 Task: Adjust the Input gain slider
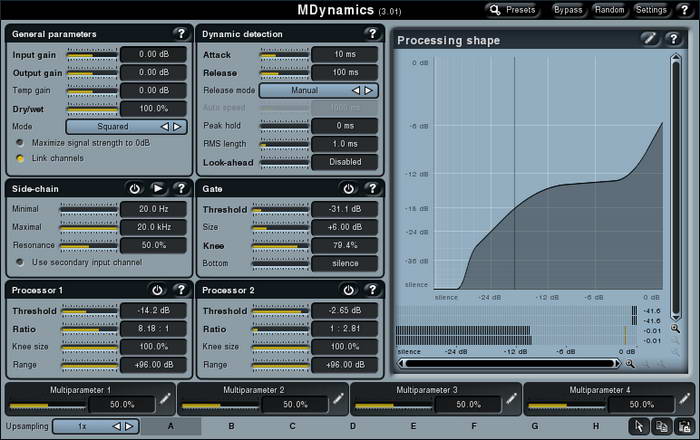[x=92, y=55]
